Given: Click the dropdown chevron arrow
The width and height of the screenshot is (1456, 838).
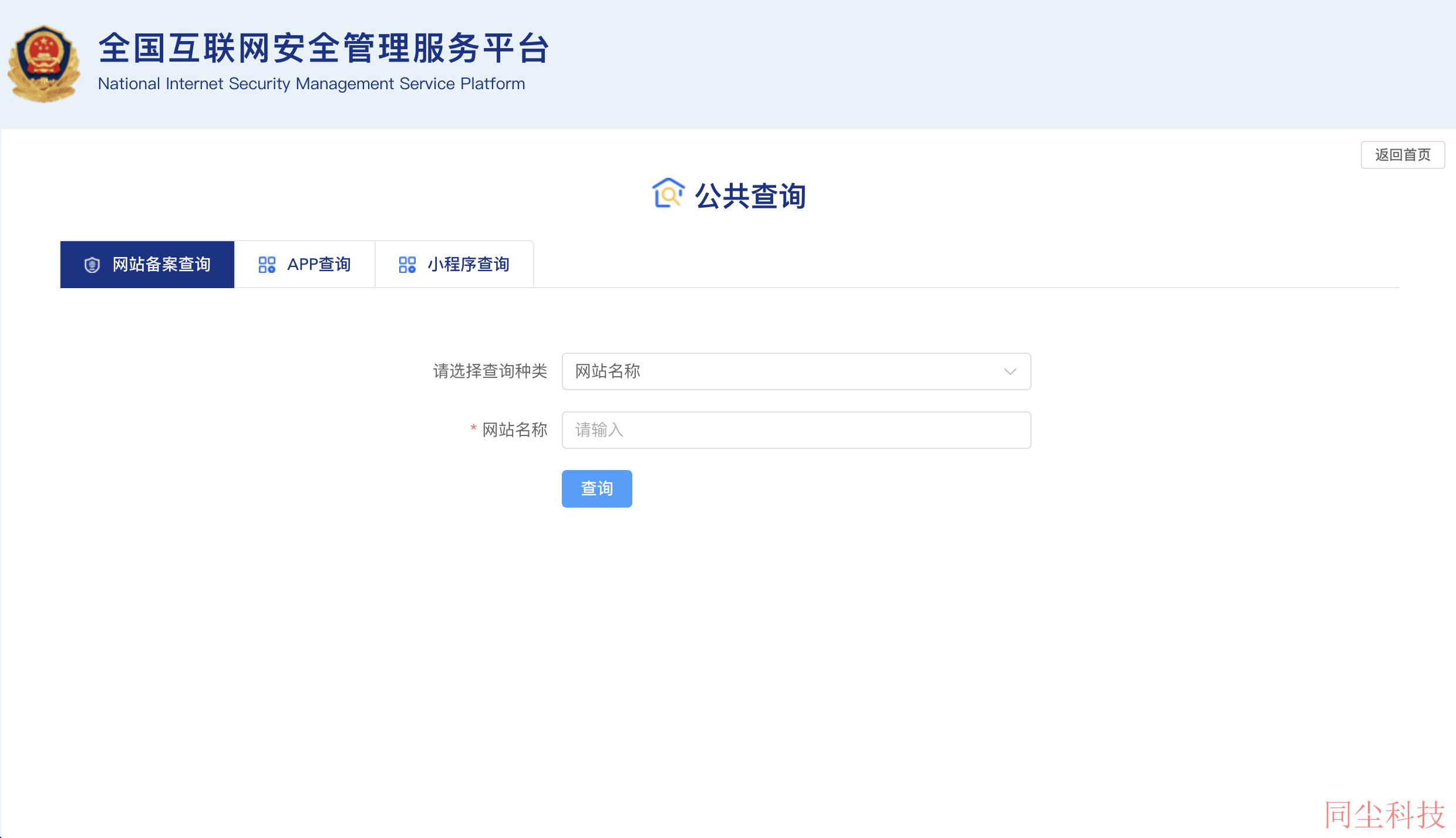Looking at the screenshot, I should pyautogui.click(x=1010, y=371).
